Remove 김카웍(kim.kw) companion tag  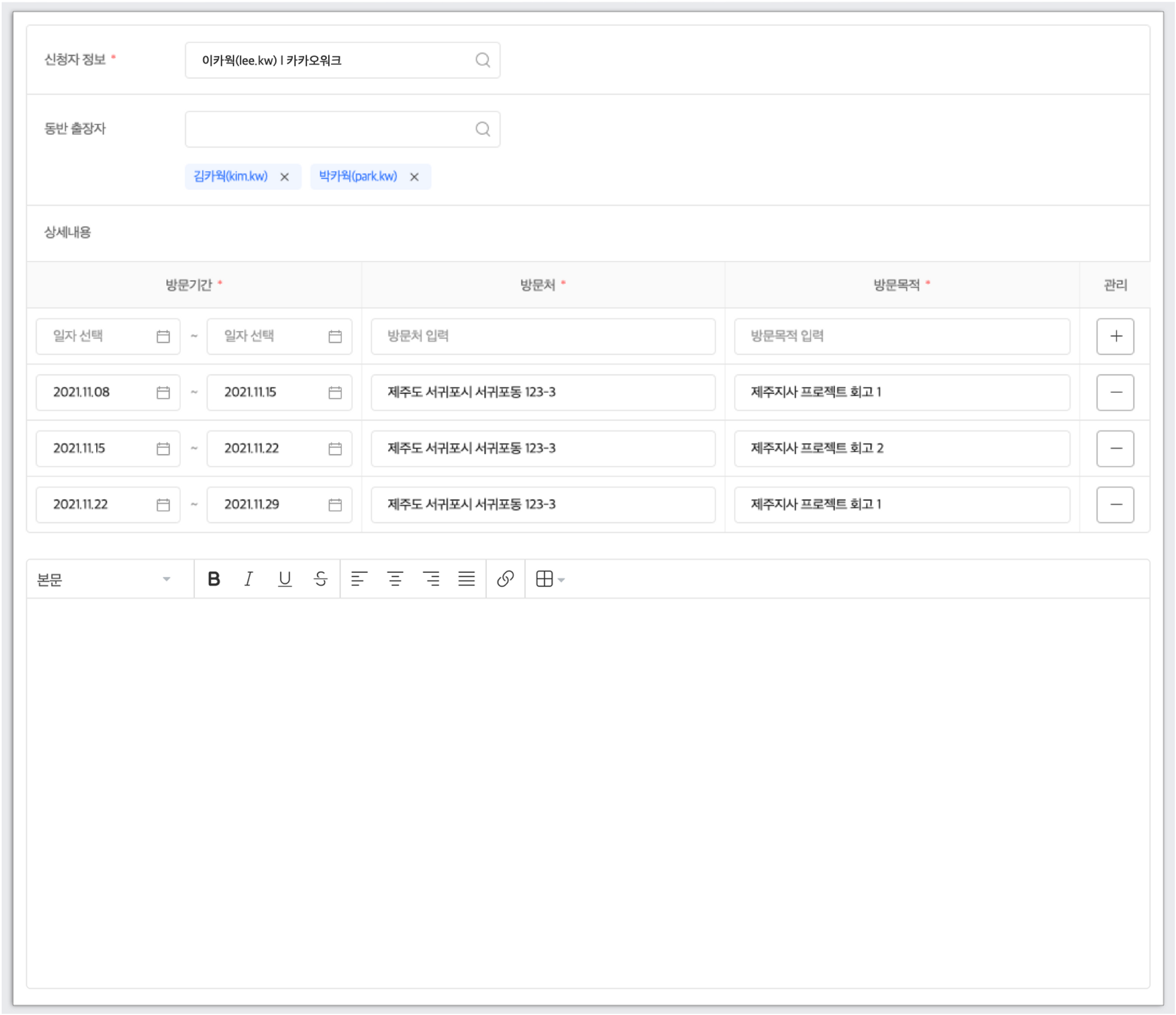pyautogui.click(x=285, y=177)
